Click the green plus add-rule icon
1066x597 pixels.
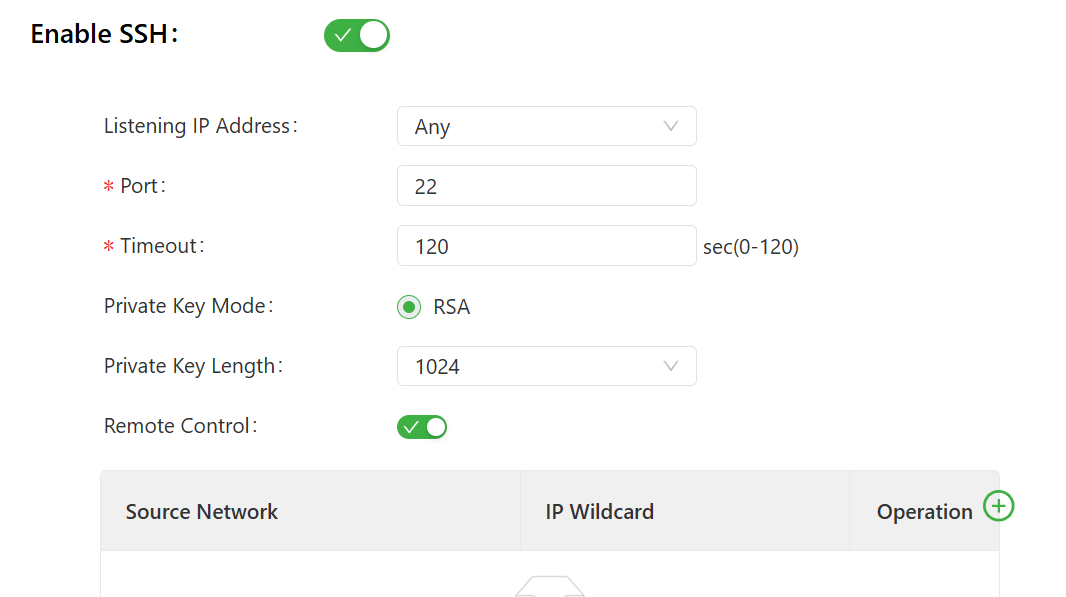(x=998, y=506)
